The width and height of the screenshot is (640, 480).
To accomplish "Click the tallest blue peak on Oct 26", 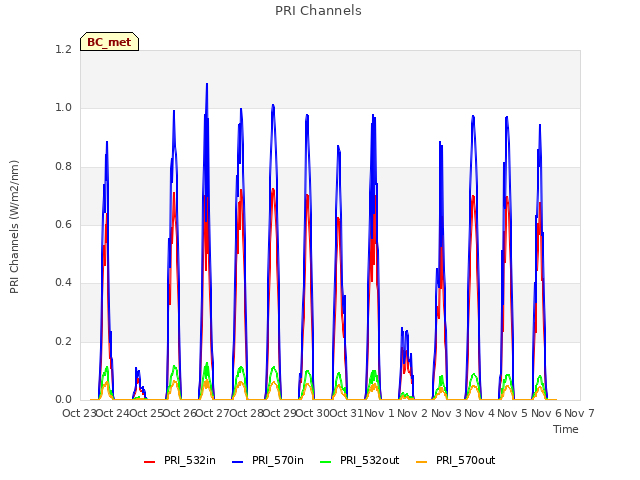I will point(207,84).
